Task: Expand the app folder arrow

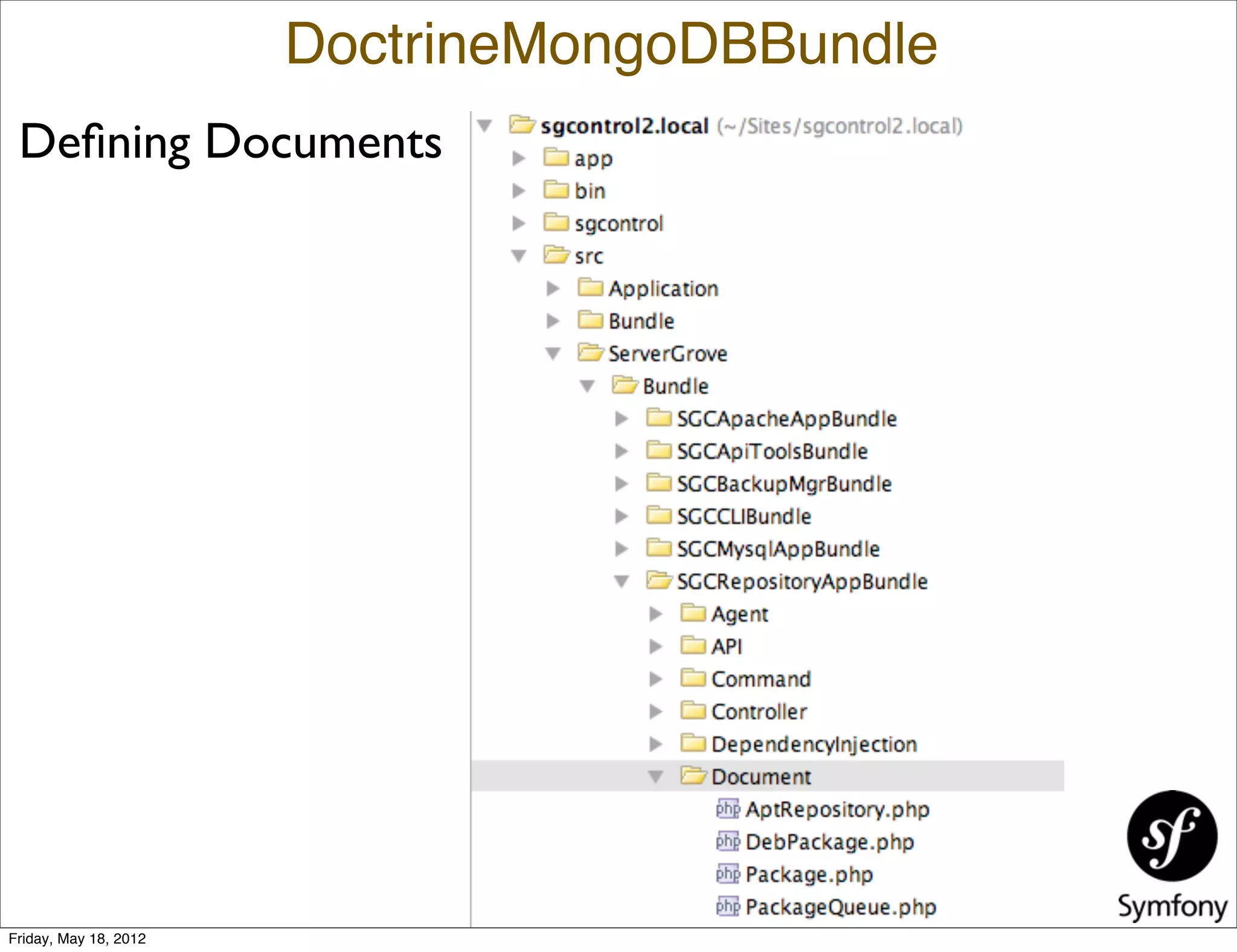Action: point(518,158)
